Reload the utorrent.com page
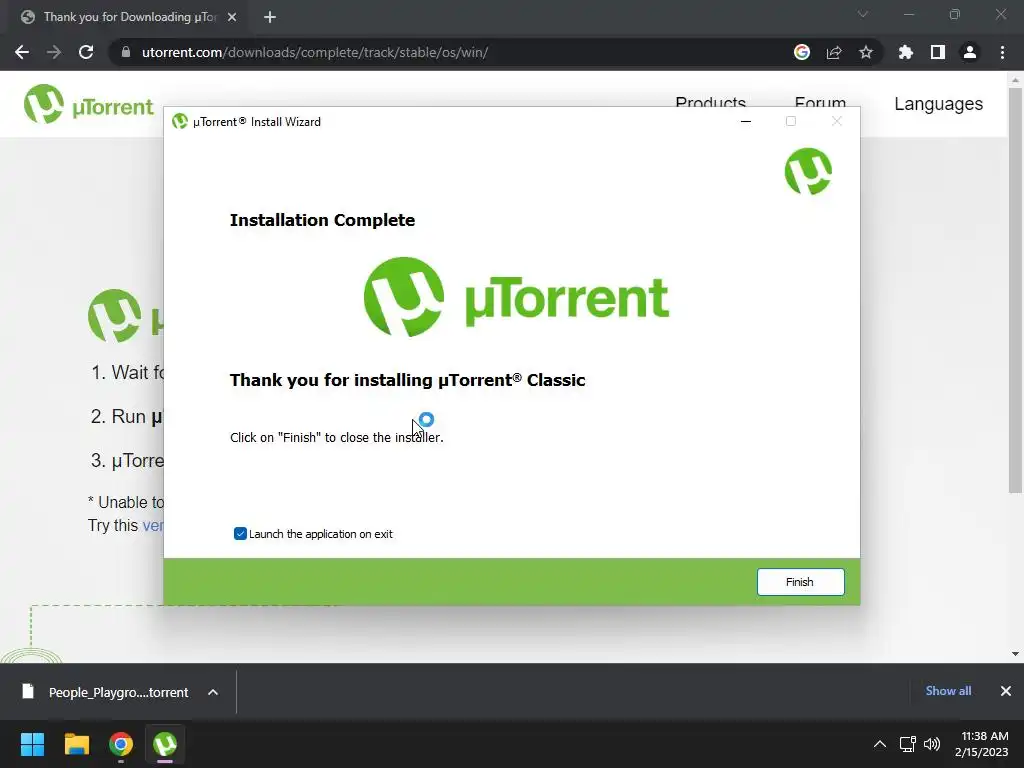Screen dimensions: 1024x768 tap(86, 52)
